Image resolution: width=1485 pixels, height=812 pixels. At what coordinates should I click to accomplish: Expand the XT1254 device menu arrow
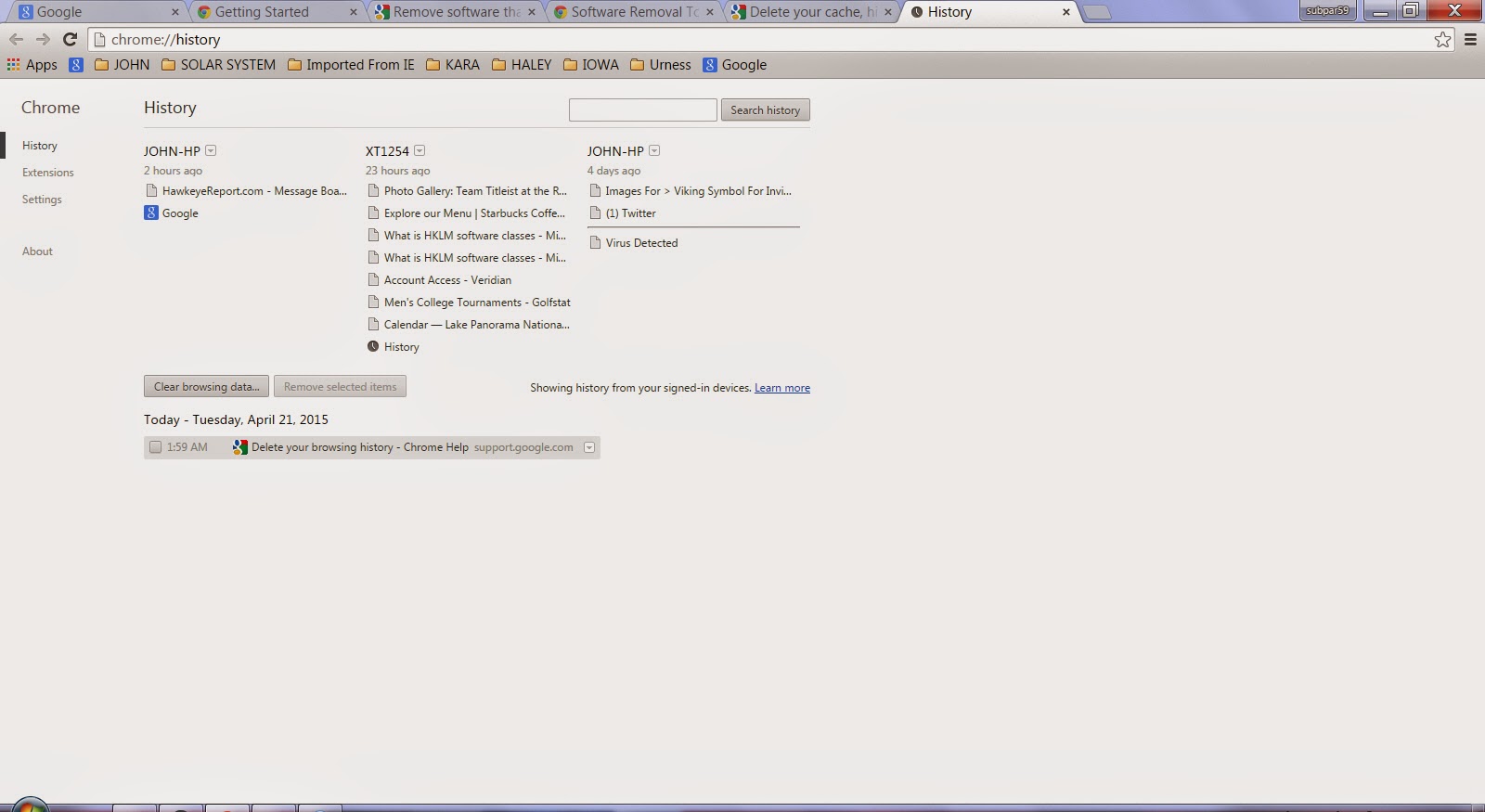[420, 150]
